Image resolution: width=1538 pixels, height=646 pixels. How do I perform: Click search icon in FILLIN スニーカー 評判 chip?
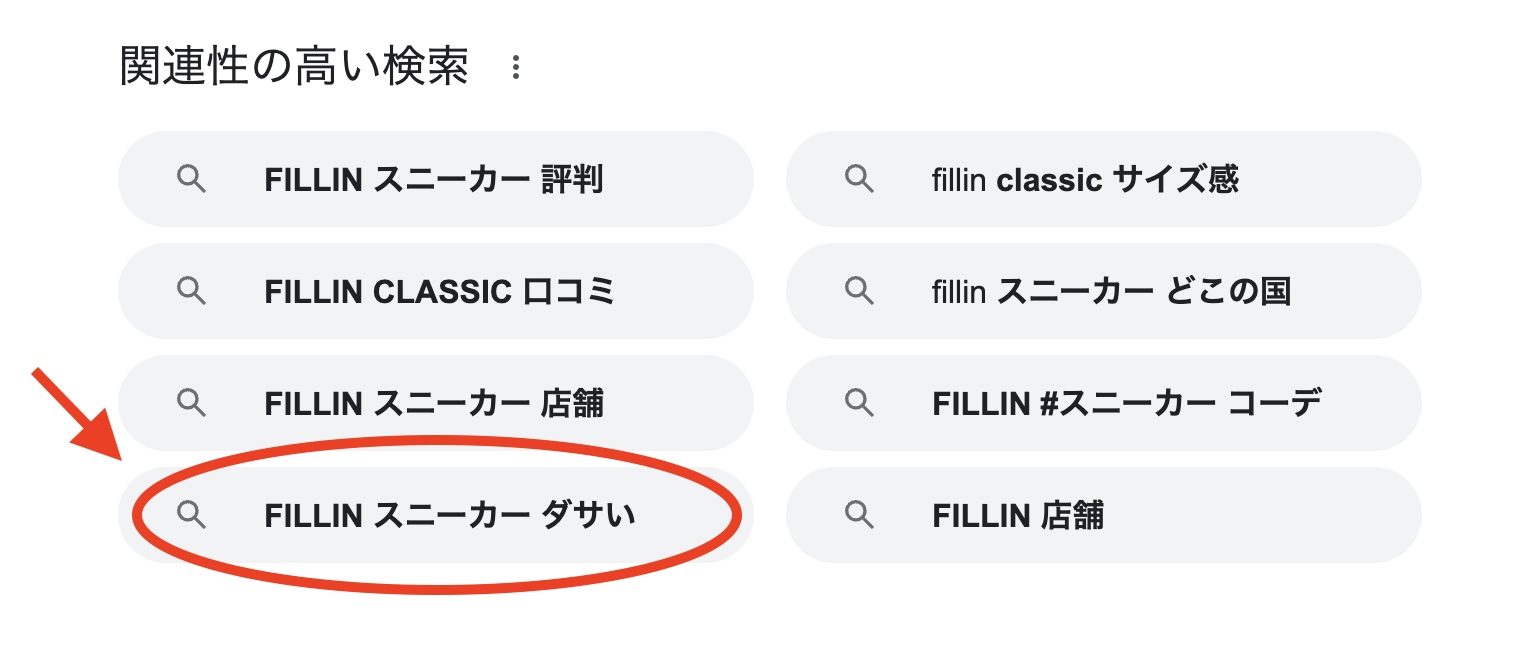click(x=191, y=180)
